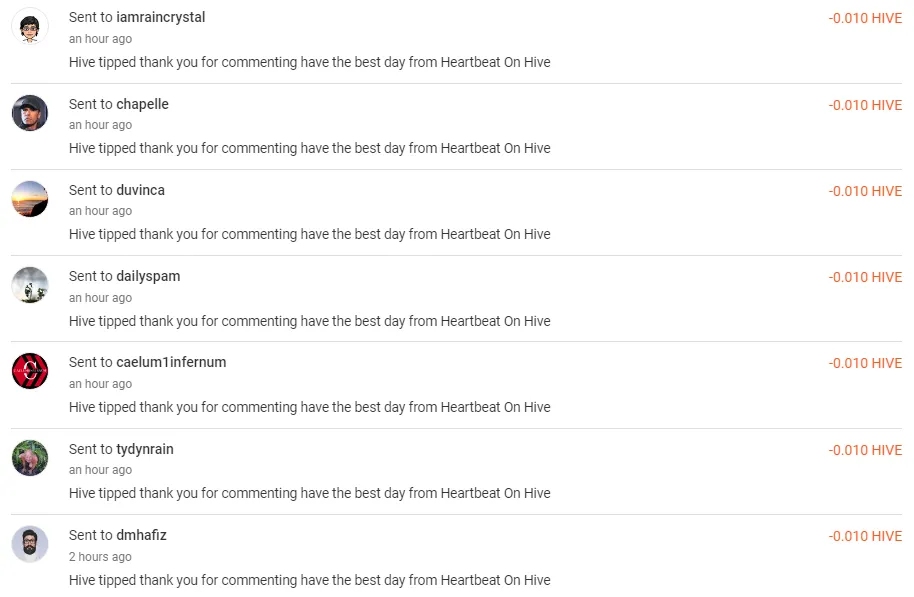Click caelum1infernum's red avatar

pos(30,371)
